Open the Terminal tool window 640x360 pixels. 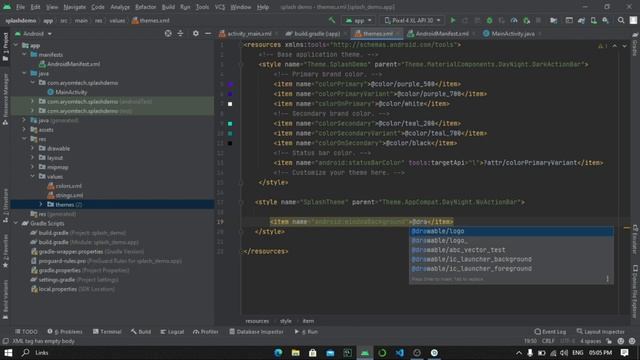coord(107,331)
